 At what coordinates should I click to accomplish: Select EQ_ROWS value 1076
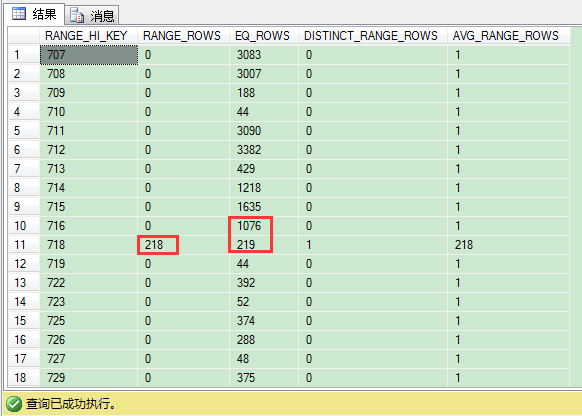(264, 226)
